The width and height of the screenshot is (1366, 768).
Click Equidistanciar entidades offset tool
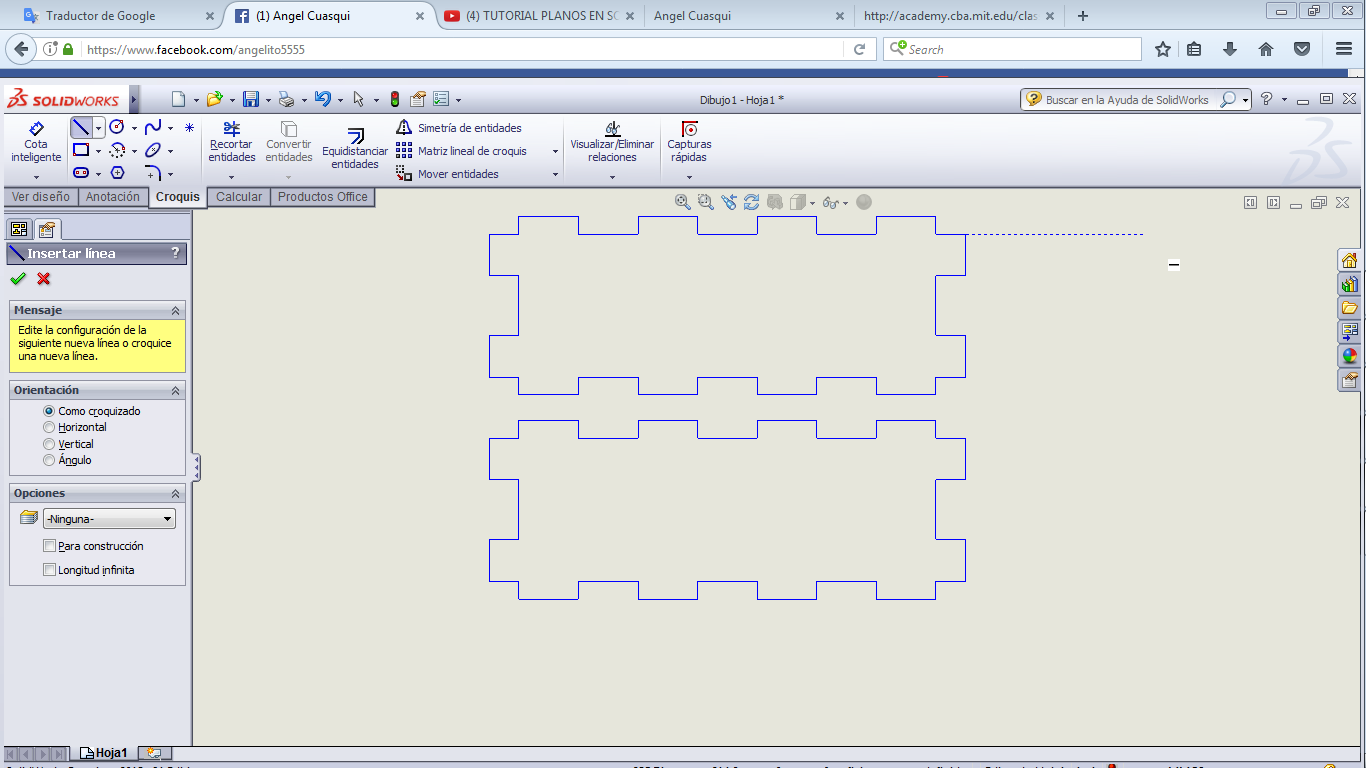pos(355,149)
